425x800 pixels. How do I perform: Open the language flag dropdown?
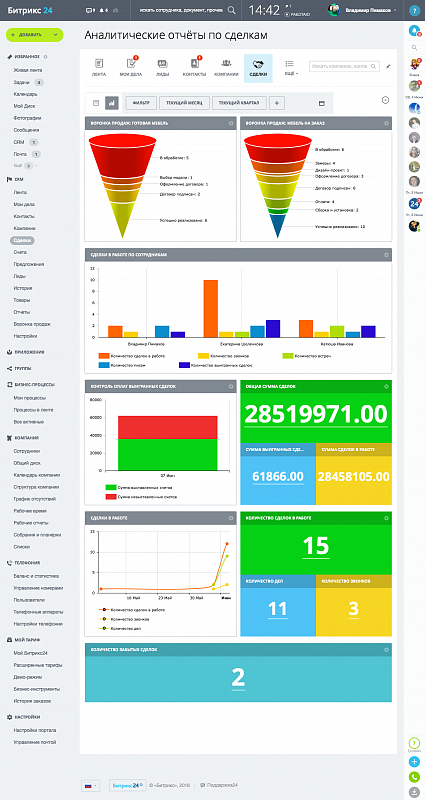point(91,785)
